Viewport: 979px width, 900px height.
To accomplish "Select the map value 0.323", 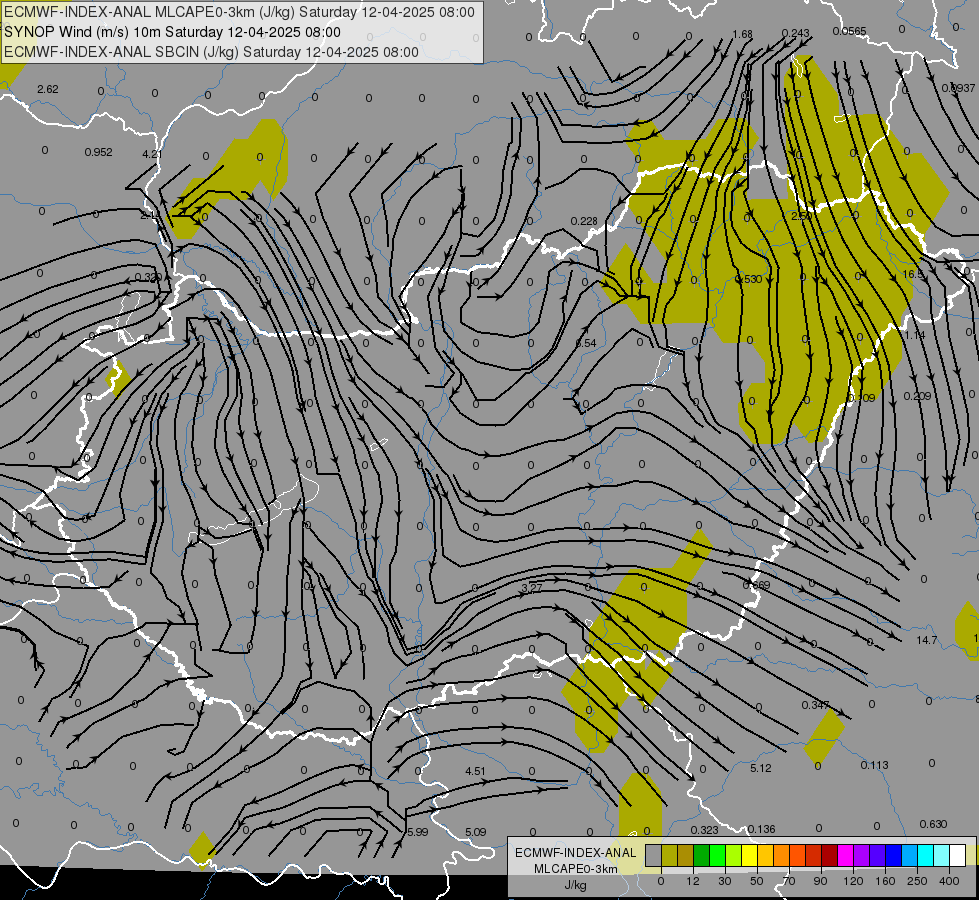I will 704,830.
